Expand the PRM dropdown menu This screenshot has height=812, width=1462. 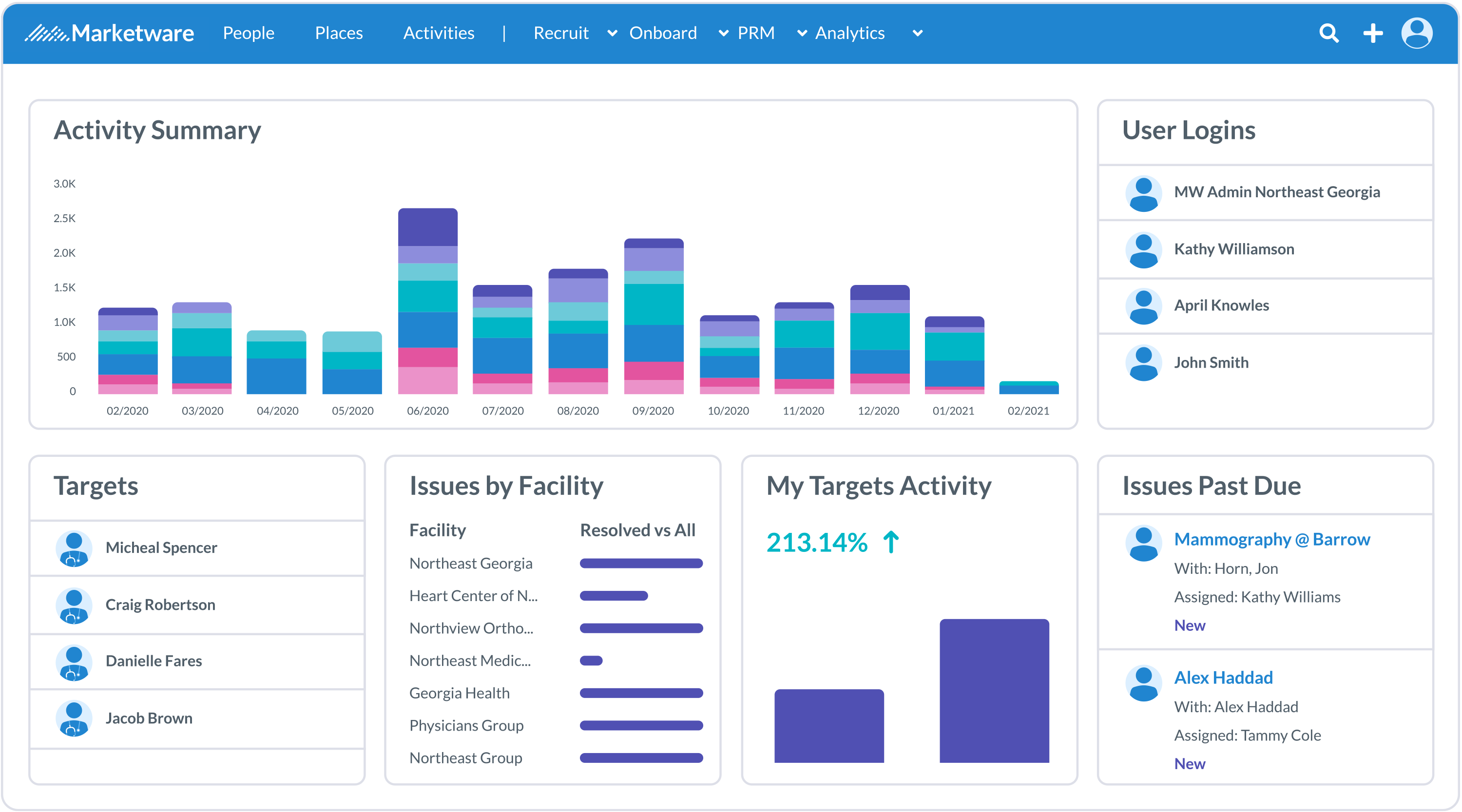[x=801, y=33]
